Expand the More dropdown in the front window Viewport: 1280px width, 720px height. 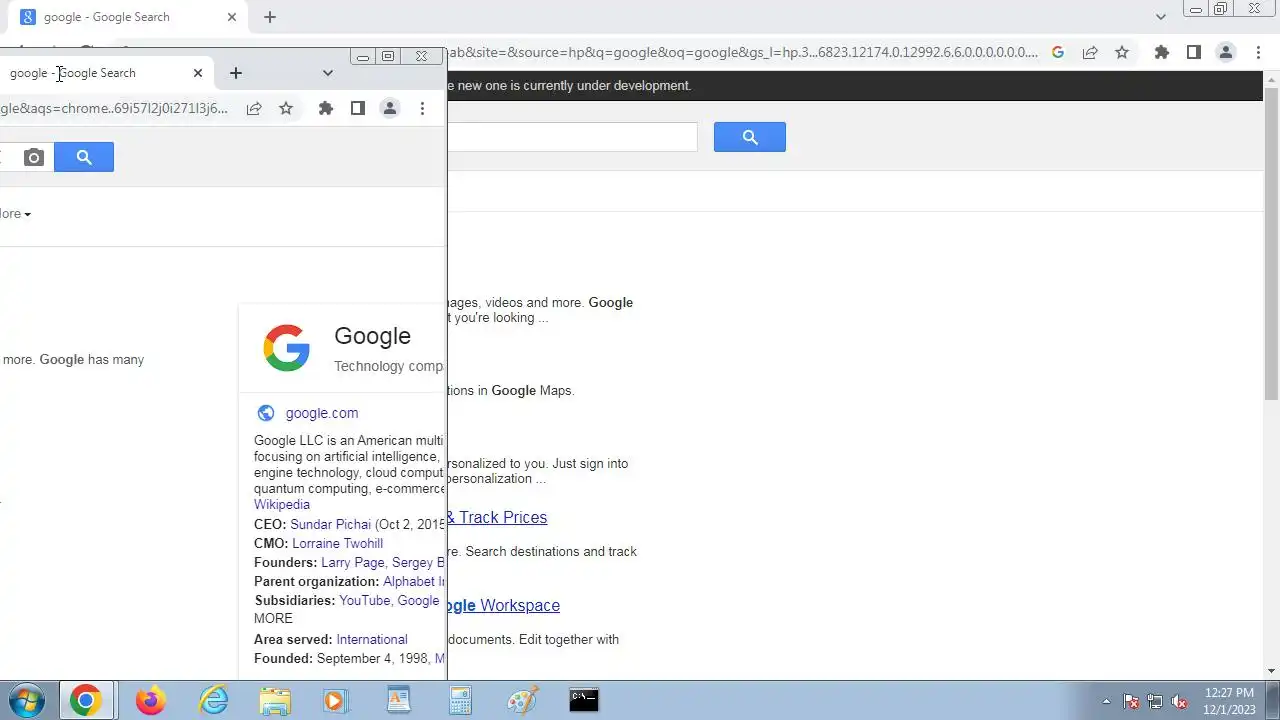[15, 214]
